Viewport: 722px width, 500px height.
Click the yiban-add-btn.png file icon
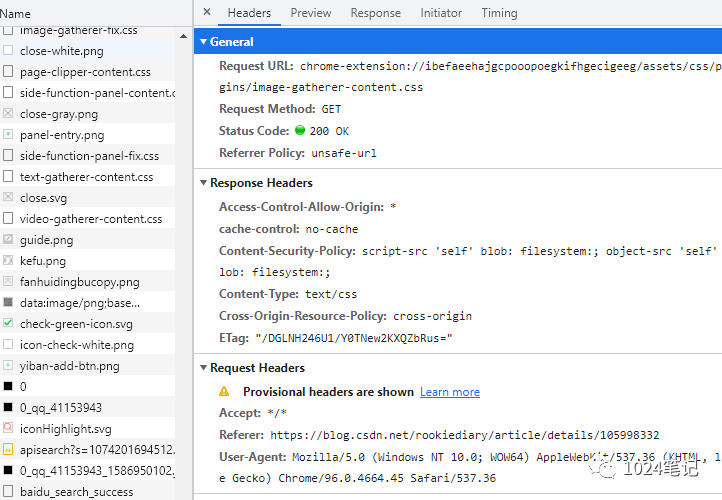coord(8,366)
